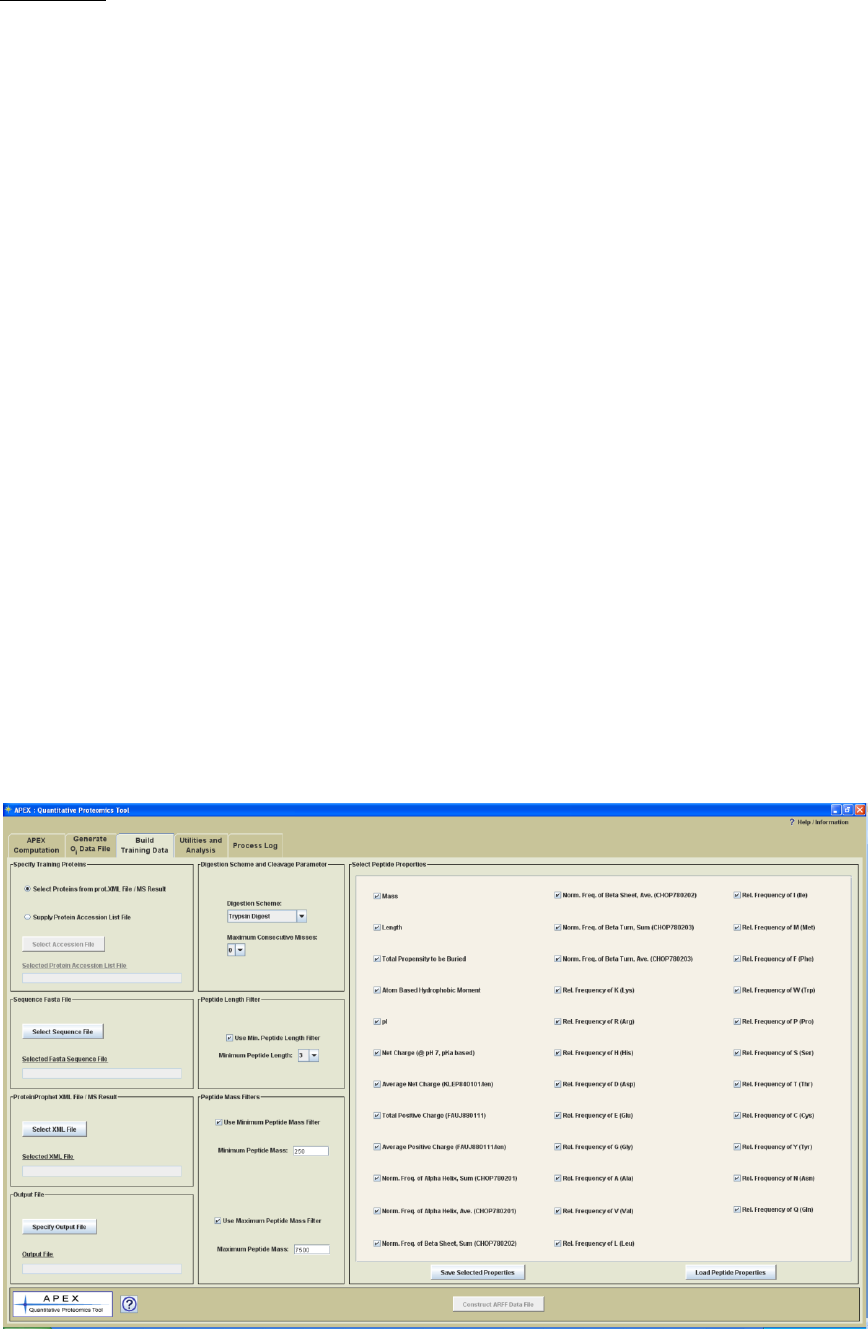This screenshot has height=1329, width=868.
Task: Uncheck Norm. Freq. of Beta Sheet, Sum
Action: pyautogui.click(x=377, y=1243)
